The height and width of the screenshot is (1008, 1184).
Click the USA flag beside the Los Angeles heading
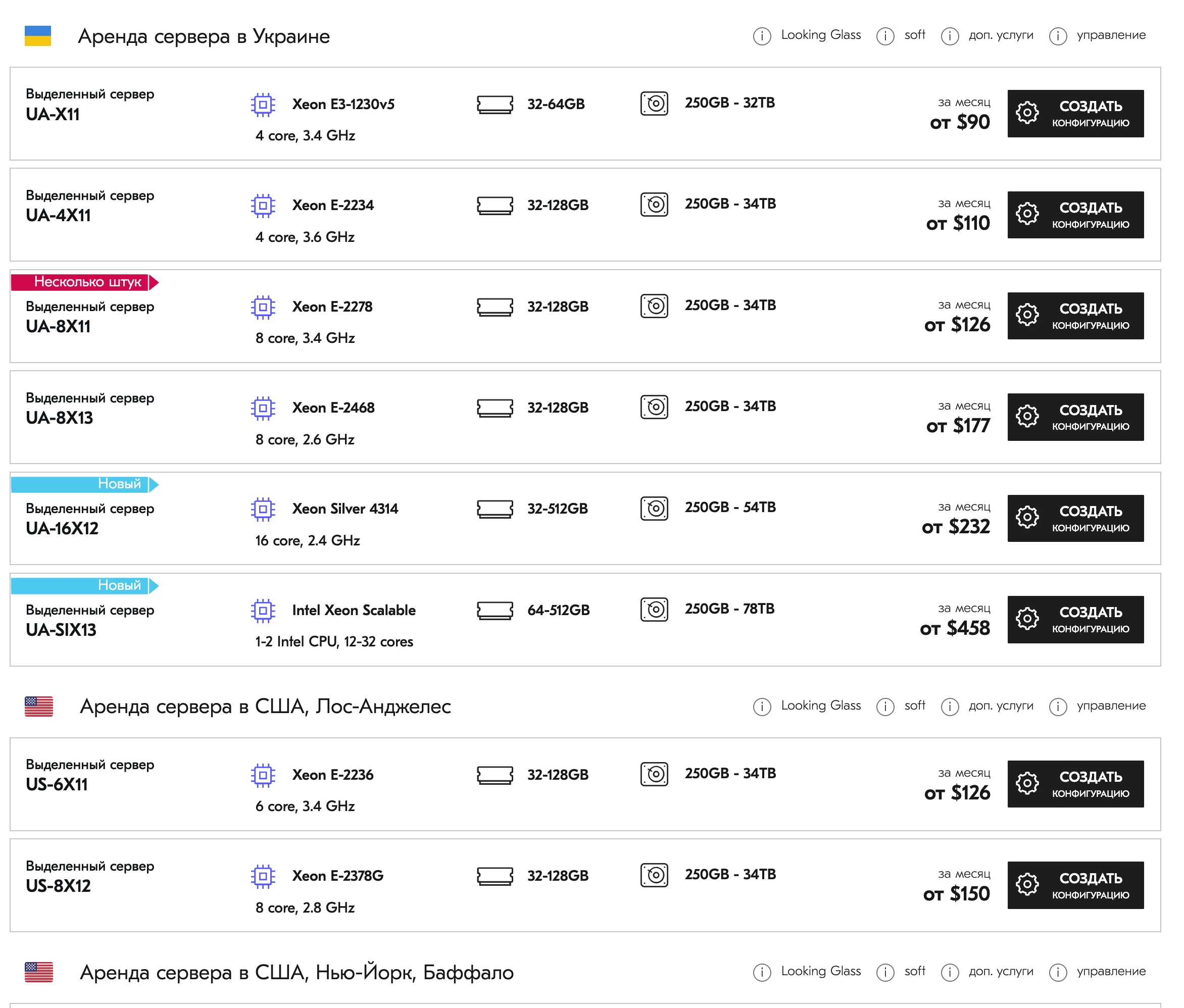coord(39,707)
